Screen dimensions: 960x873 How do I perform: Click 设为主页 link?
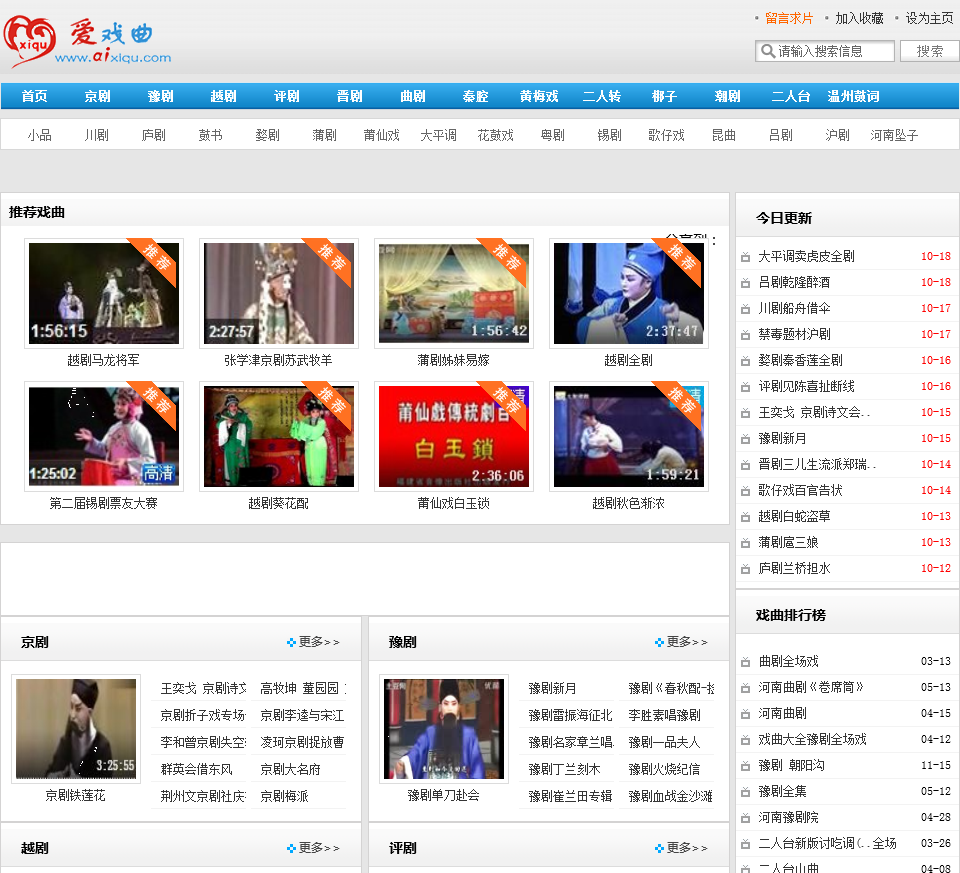pyautogui.click(x=929, y=18)
